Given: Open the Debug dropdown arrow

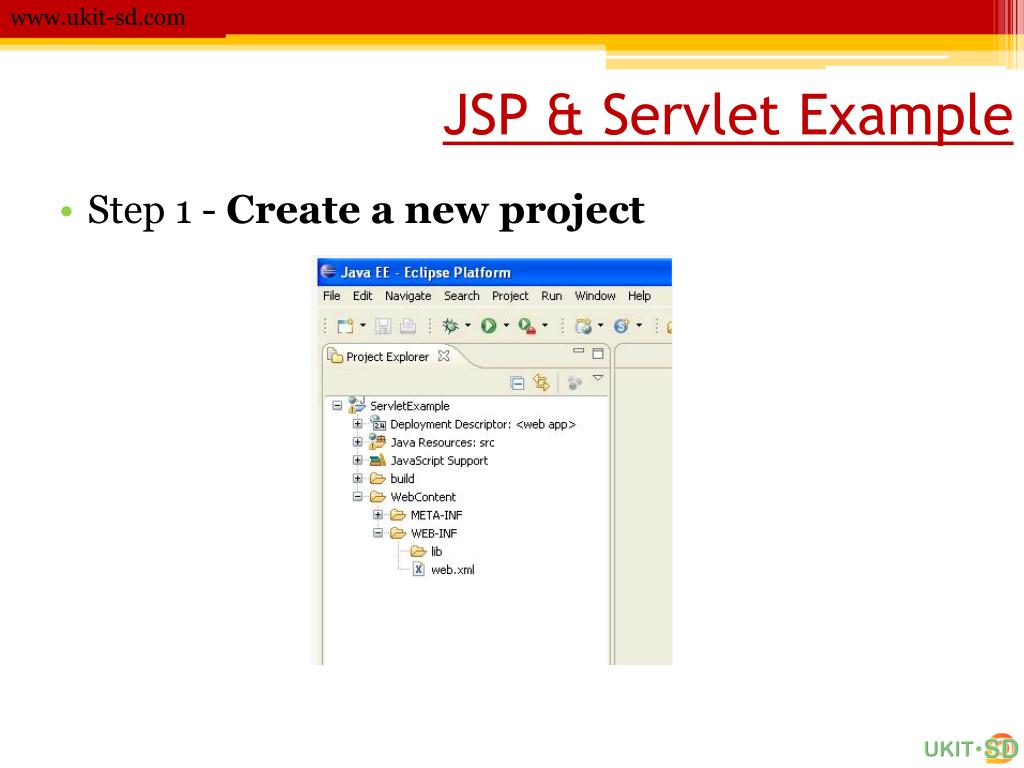Looking at the screenshot, I should coord(468,325).
